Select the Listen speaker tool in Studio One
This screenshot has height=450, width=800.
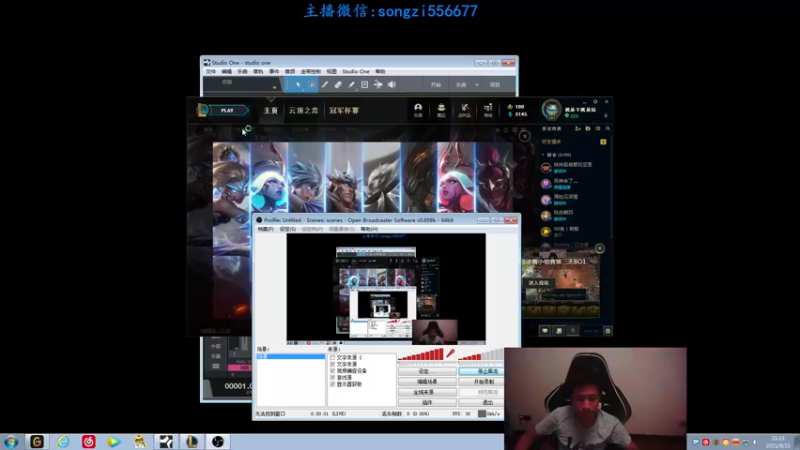(x=391, y=85)
